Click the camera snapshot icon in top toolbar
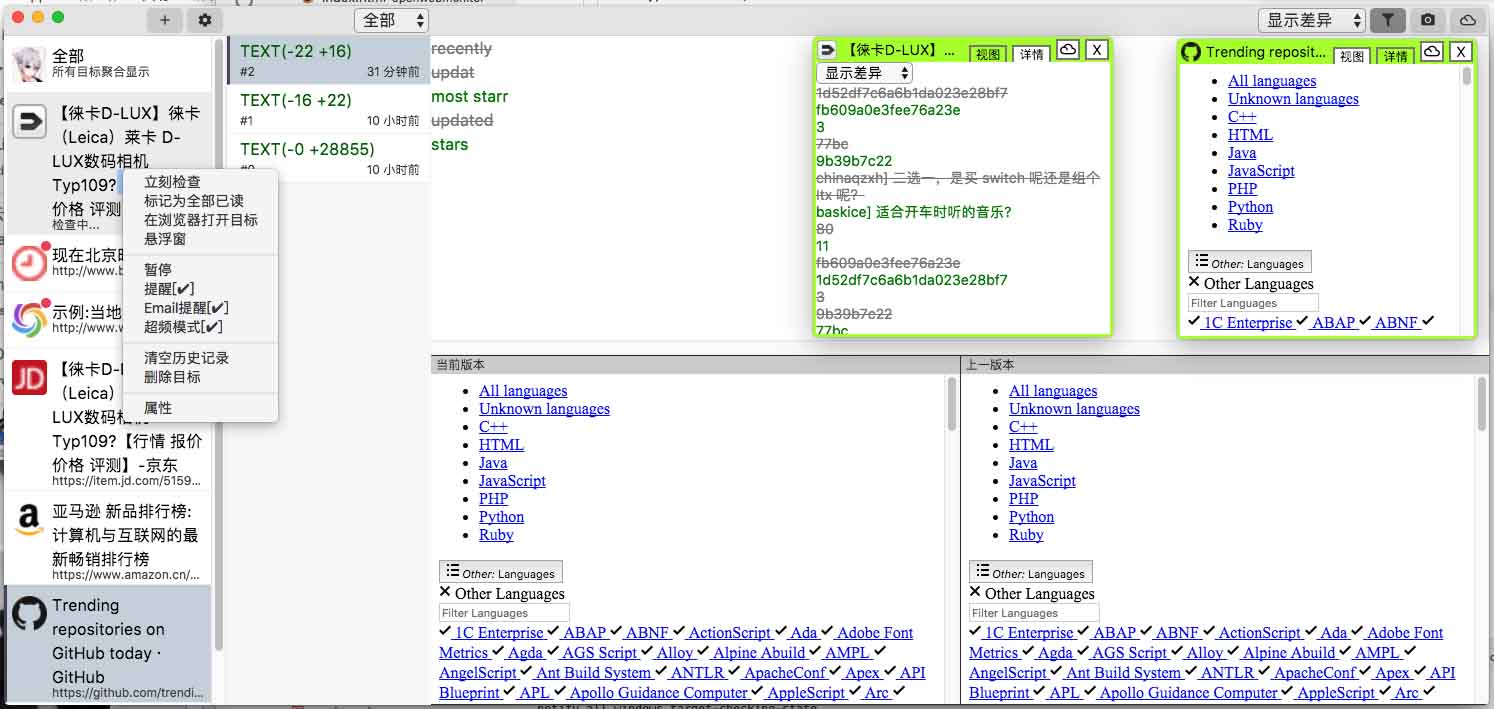The width and height of the screenshot is (1494, 709). (x=1428, y=20)
